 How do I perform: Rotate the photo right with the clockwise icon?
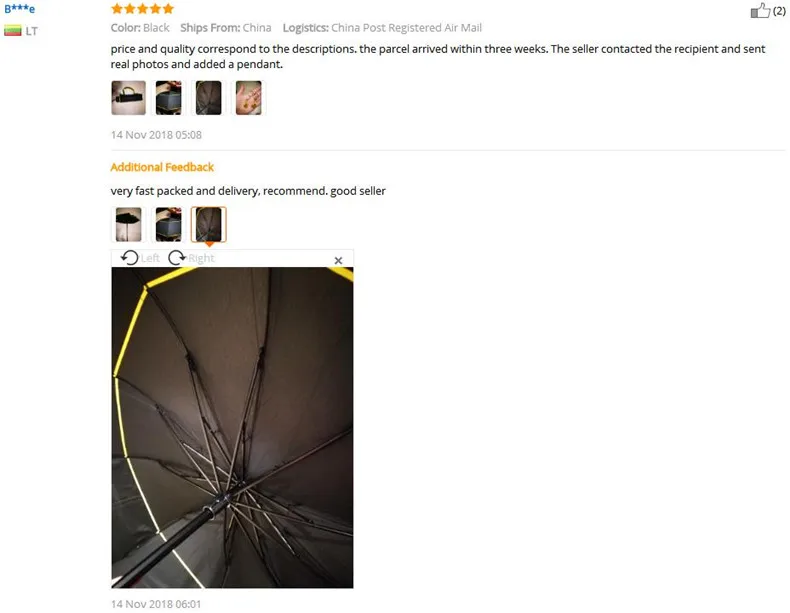coord(177,258)
